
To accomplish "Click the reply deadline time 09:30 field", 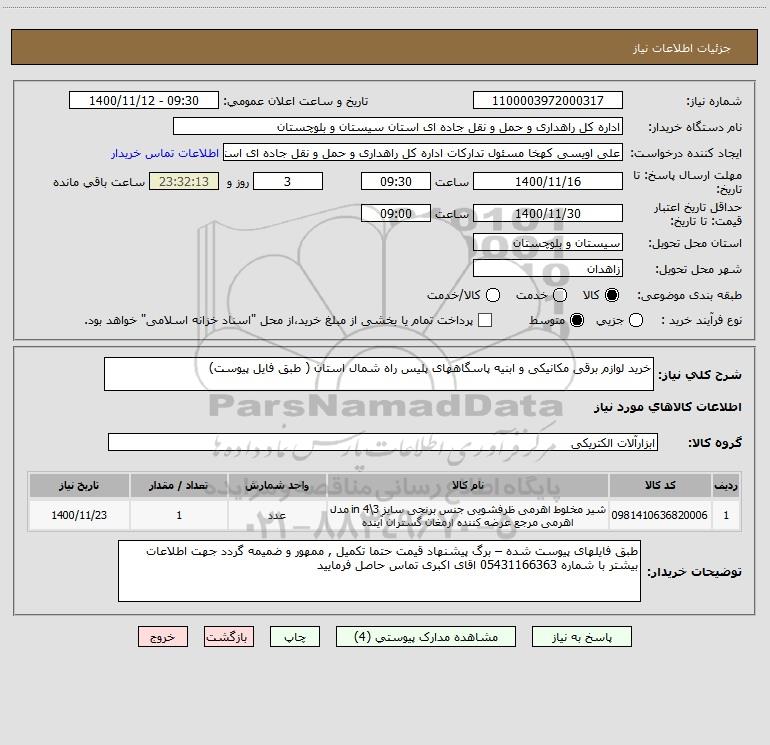I will (x=396, y=181).
